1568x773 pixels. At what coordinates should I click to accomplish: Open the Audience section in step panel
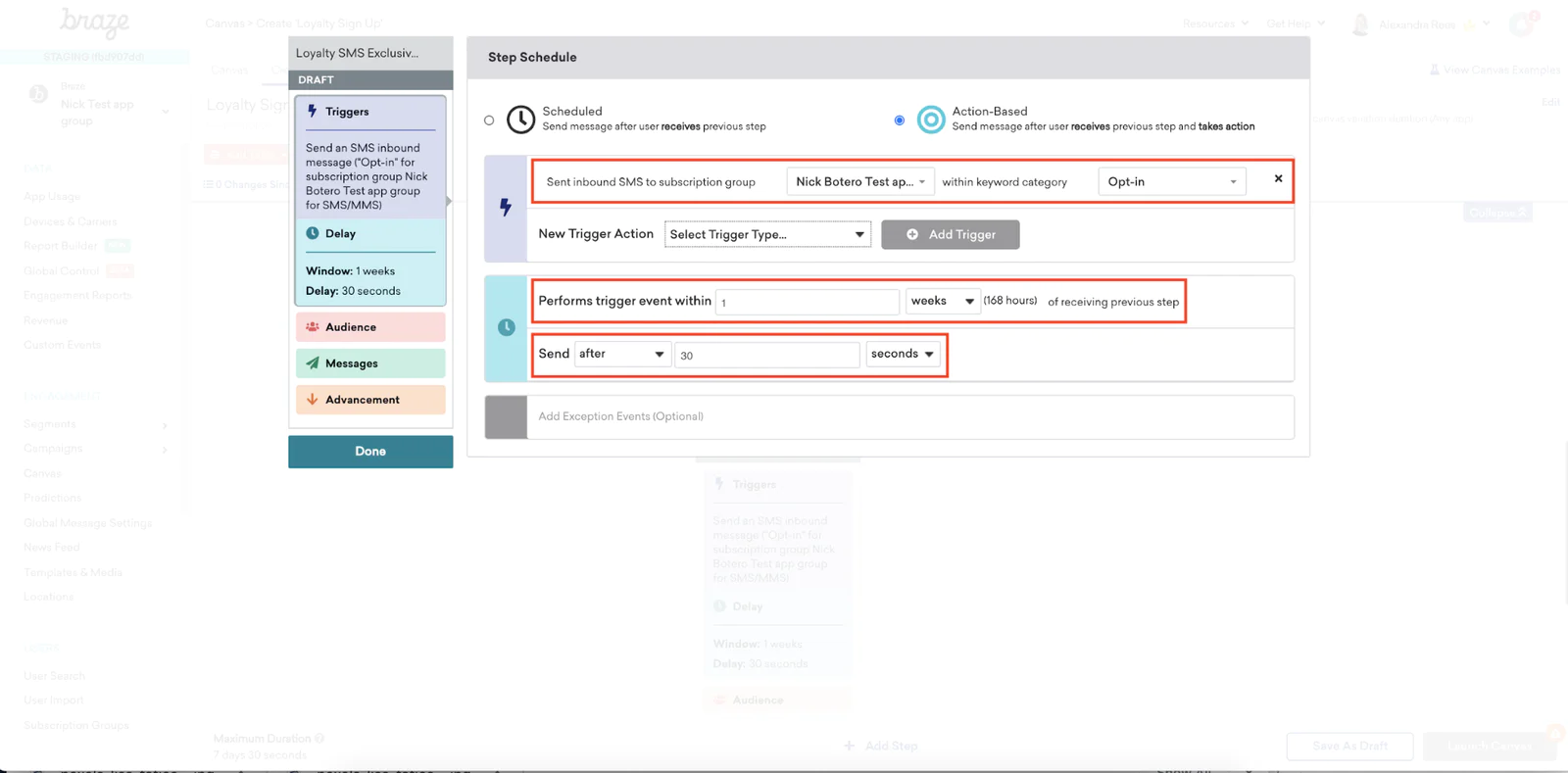click(x=370, y=327)
